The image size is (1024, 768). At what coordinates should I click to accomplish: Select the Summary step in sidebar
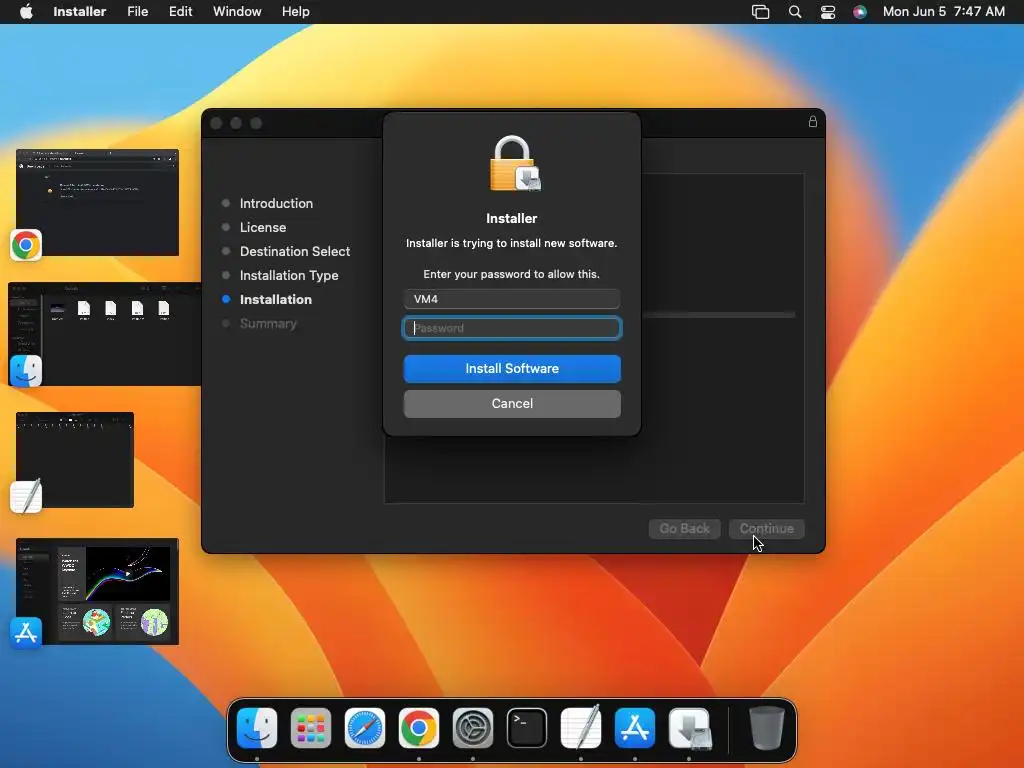click(x=268, y=323)
